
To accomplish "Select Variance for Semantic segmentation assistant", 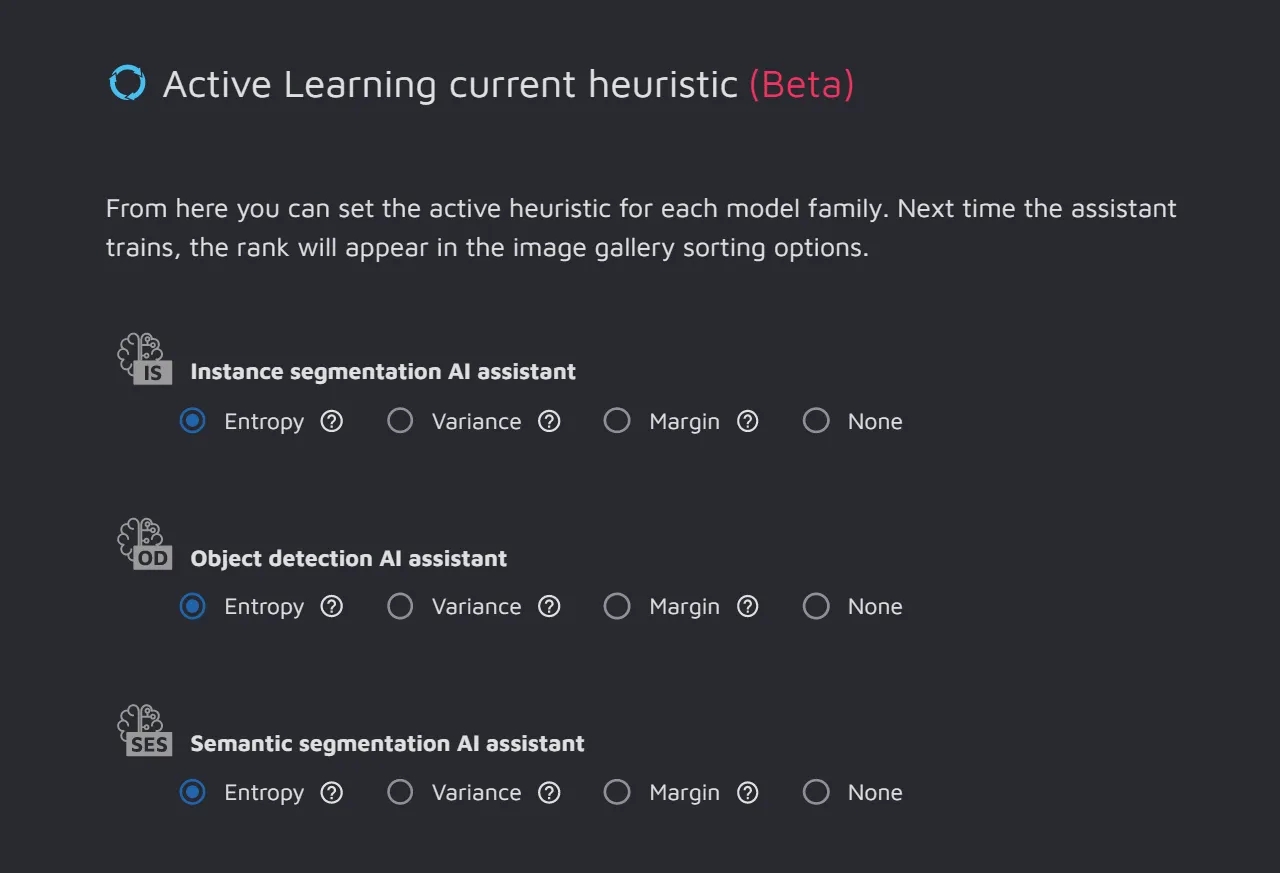I will [400, 792].
